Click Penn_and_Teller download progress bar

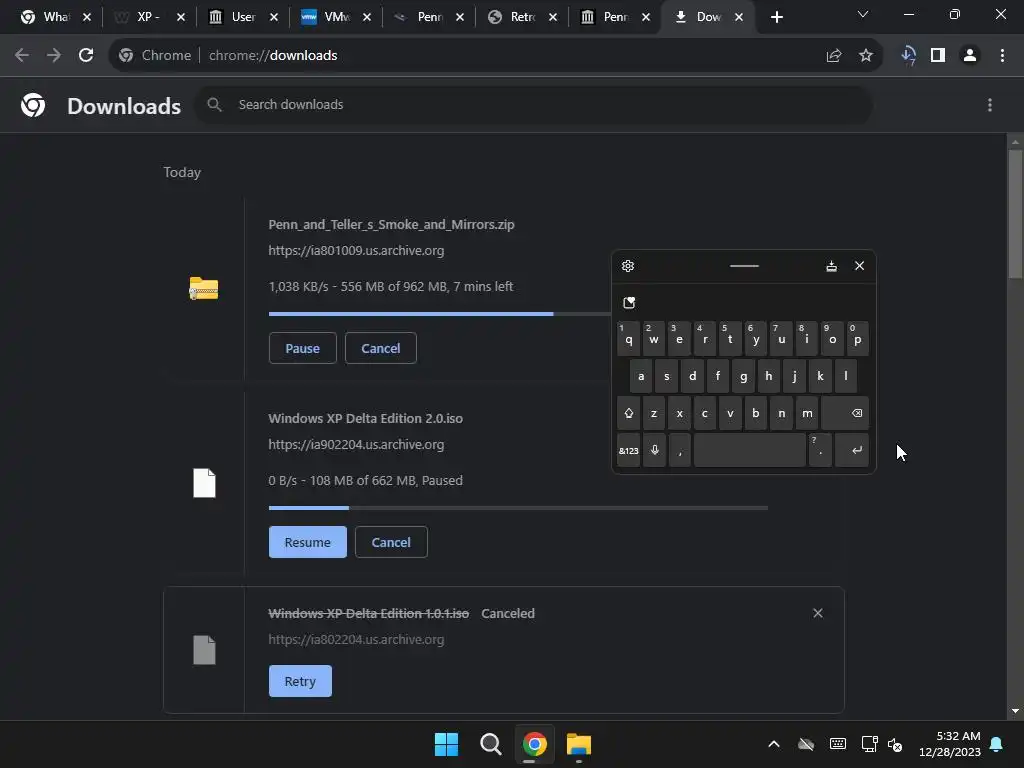point(440,313)
